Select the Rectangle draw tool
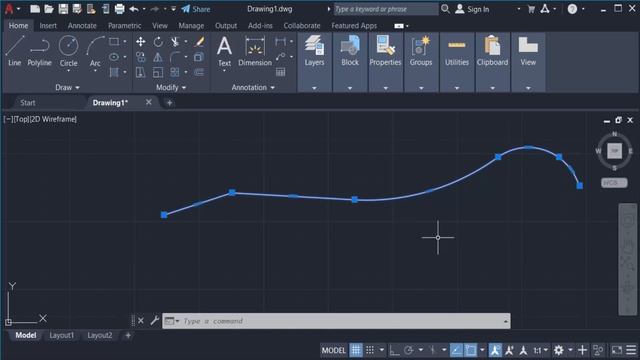 point(114,42)
